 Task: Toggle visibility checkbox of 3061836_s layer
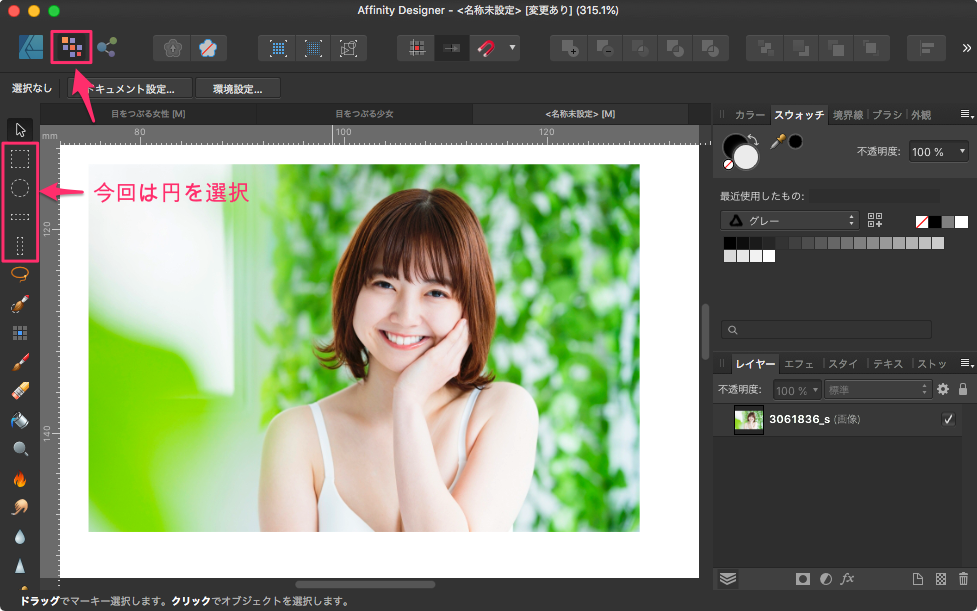948,420
